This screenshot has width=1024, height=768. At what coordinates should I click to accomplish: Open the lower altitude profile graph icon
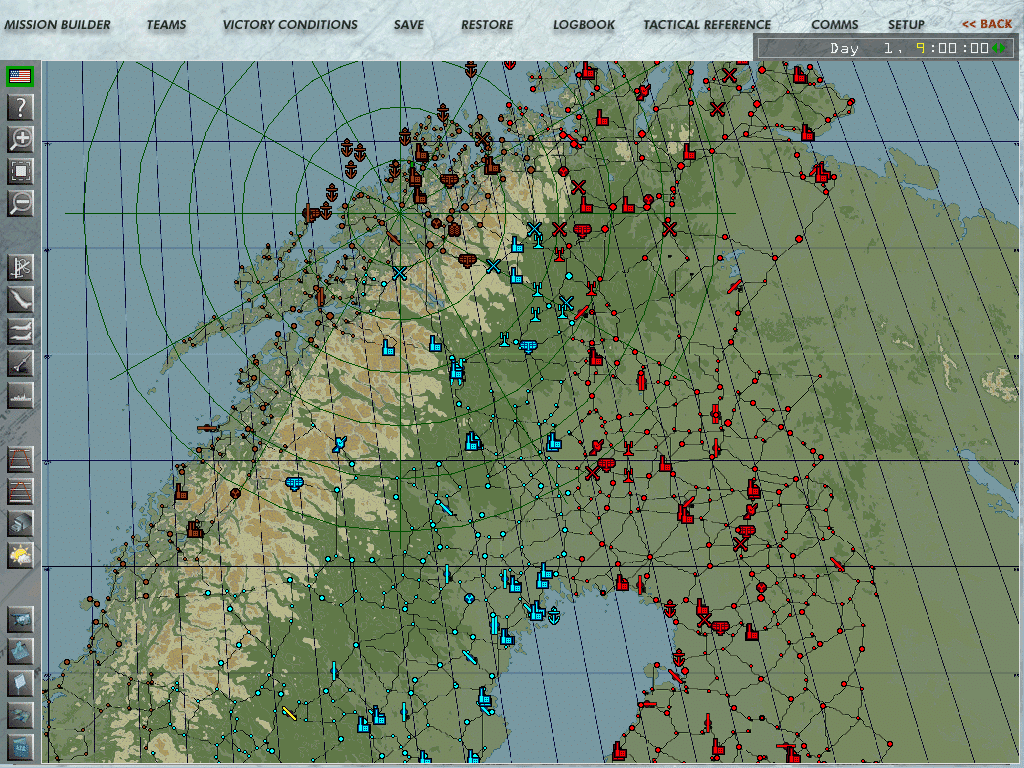(x=20, y=491)
